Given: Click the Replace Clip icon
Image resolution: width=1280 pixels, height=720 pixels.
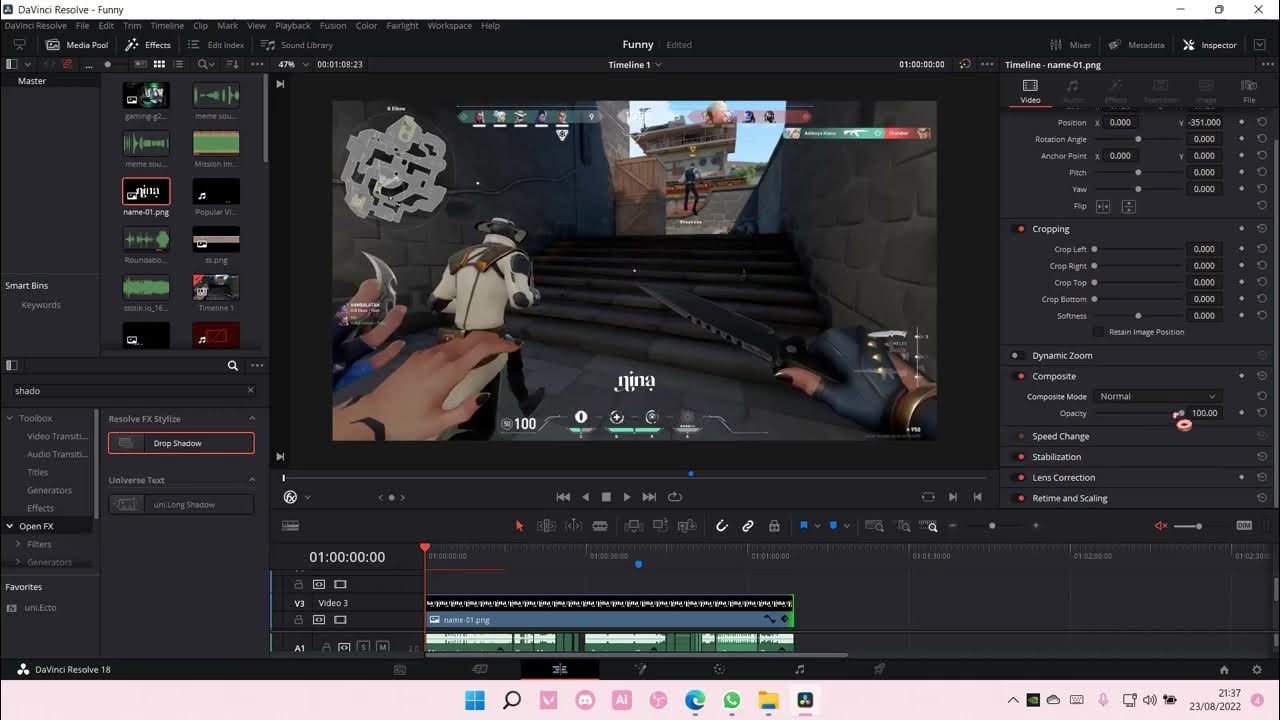Looking at the screenshot, I should tap(687, 526).
